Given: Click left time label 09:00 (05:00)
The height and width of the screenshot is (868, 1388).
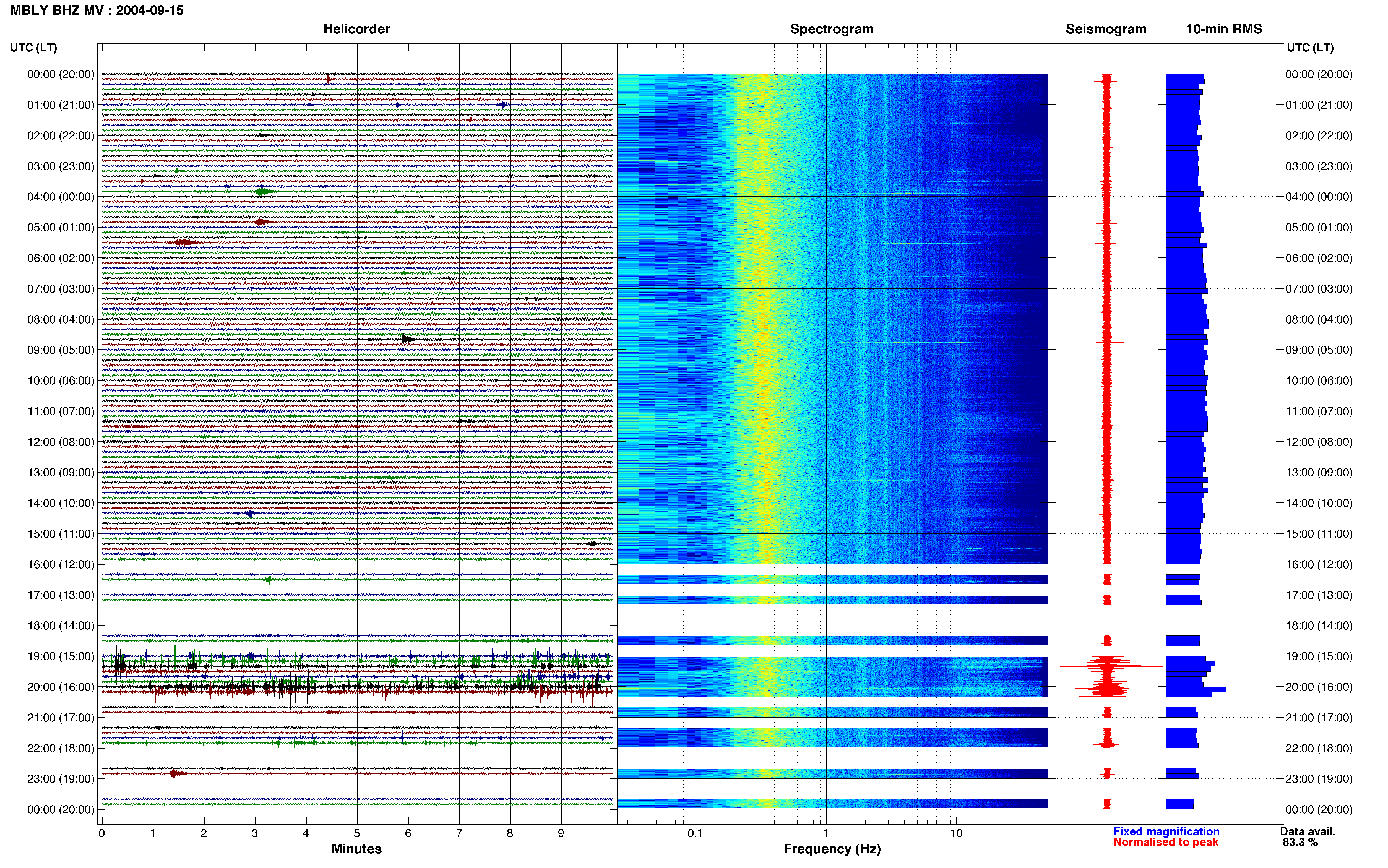Looking at the screenshot, I should click(x=61, y=350).
